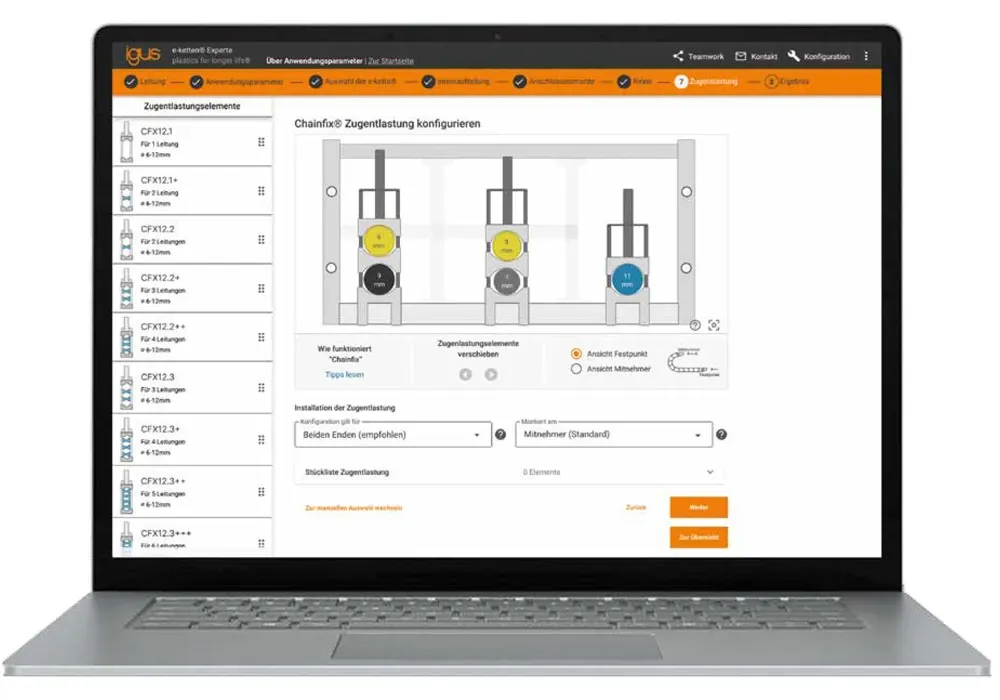Click drag handle of CFX12.2 element
Screen dimensions: 1000x700
261,240
